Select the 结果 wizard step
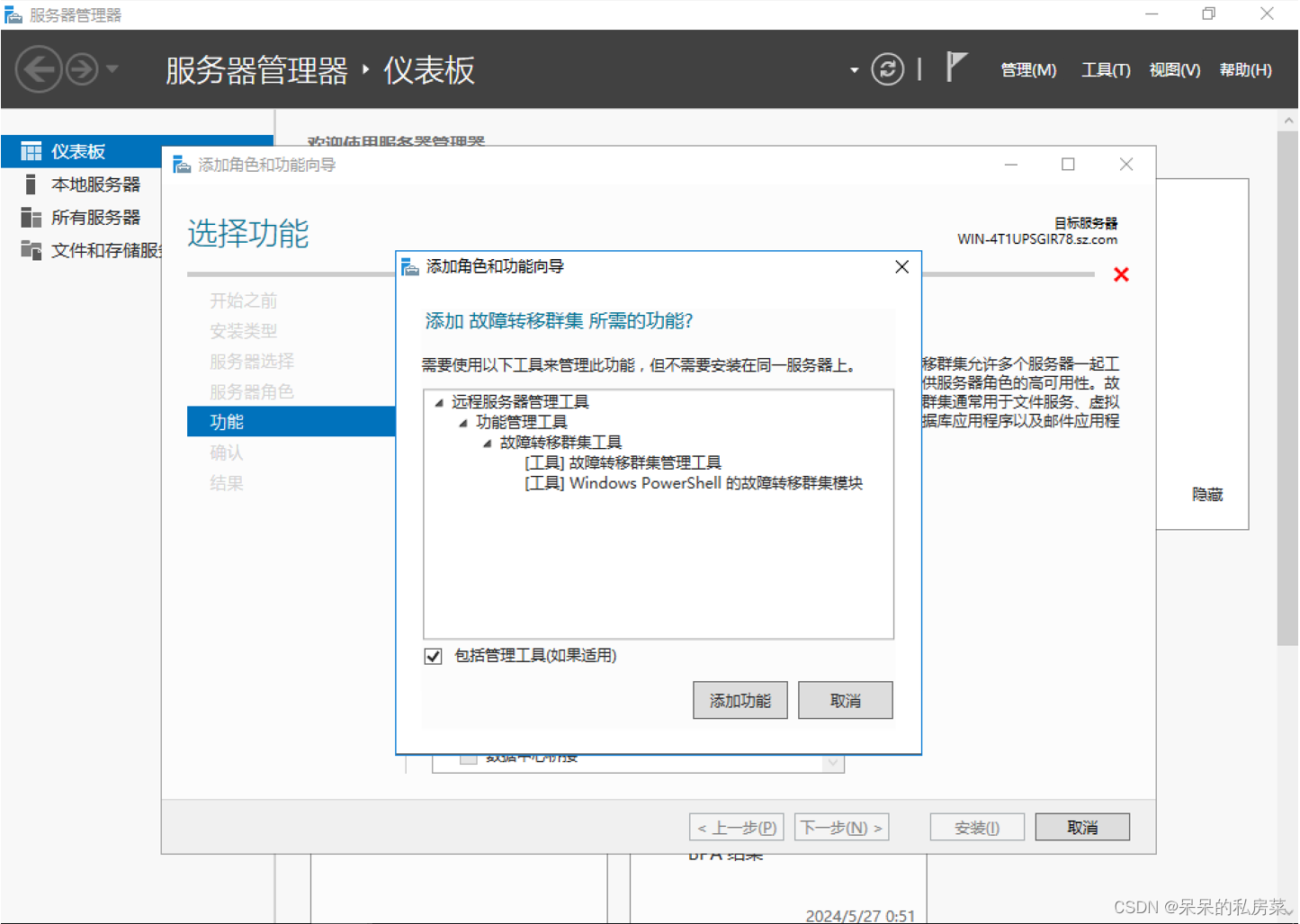 pos(227,483)
